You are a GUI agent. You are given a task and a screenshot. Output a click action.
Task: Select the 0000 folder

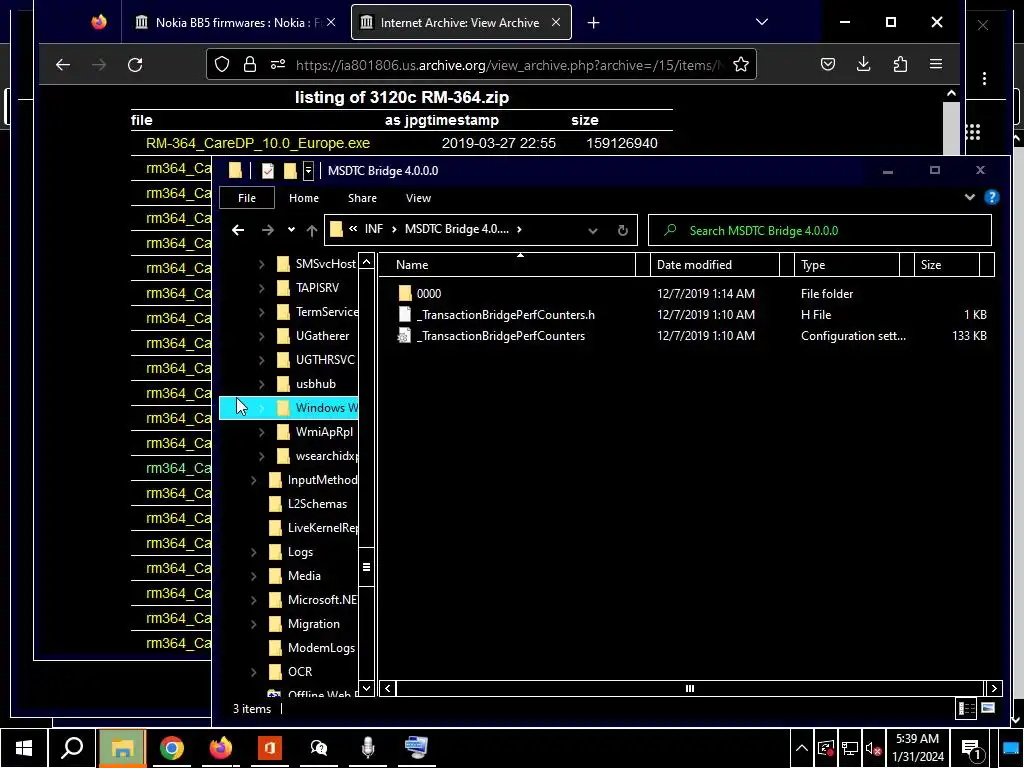[x=428, y=294]
